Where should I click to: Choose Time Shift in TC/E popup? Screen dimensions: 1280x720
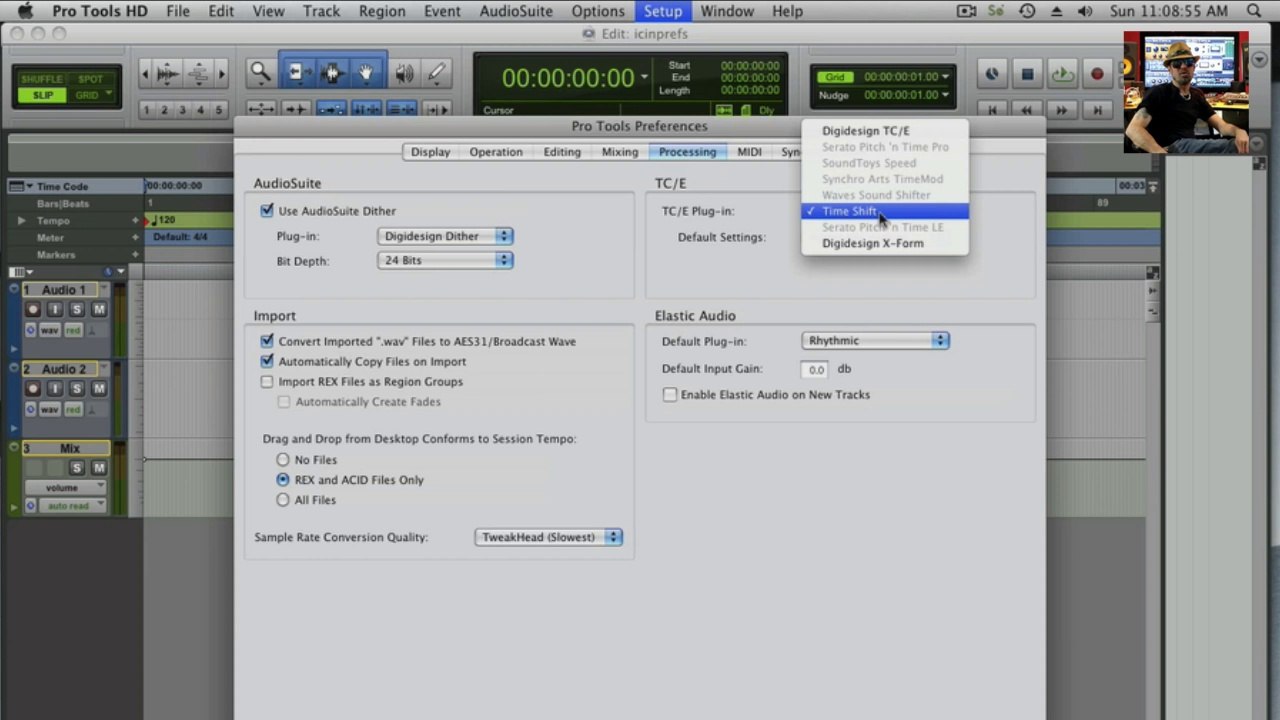pos(884,211)
